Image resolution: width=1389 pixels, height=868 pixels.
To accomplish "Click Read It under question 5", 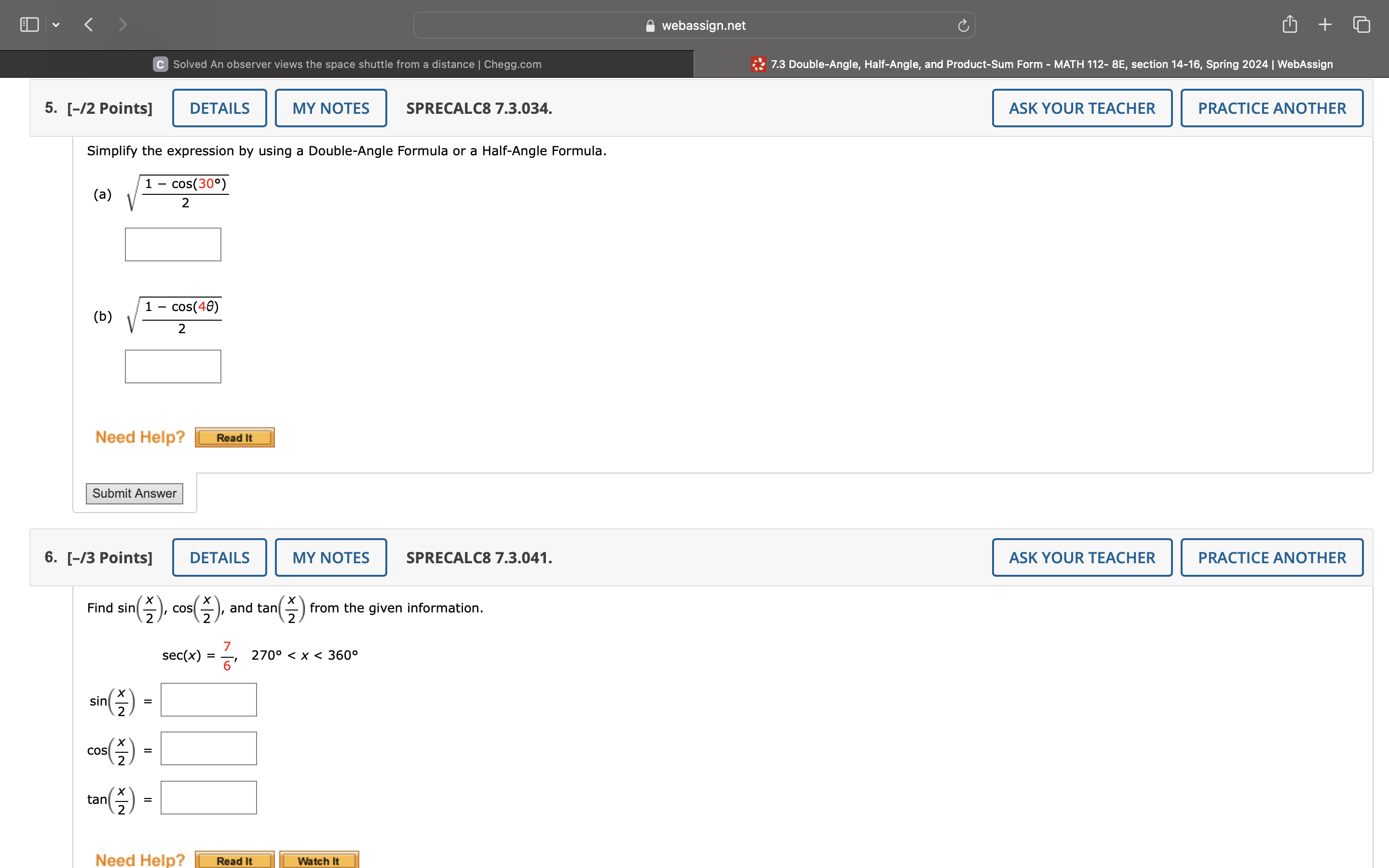I will coord(234,437).
